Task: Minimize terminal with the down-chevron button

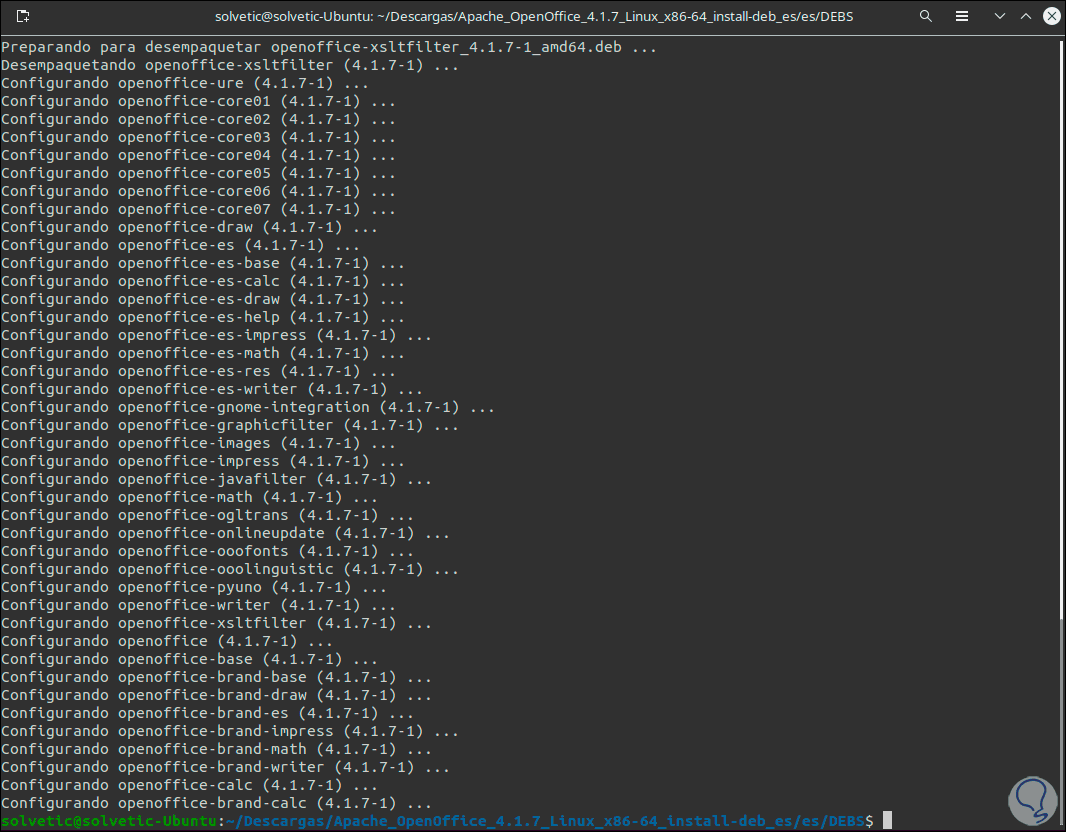Action: pos(999,16)
